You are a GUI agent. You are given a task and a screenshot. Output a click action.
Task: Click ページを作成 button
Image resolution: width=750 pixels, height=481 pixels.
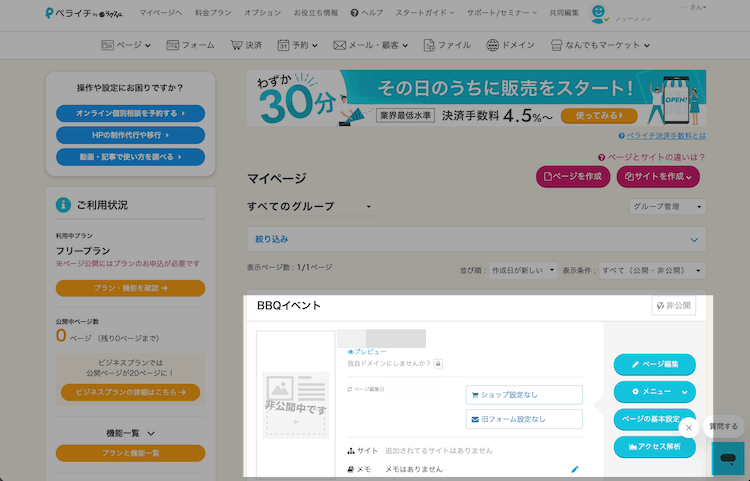click(x=573, y=177)
